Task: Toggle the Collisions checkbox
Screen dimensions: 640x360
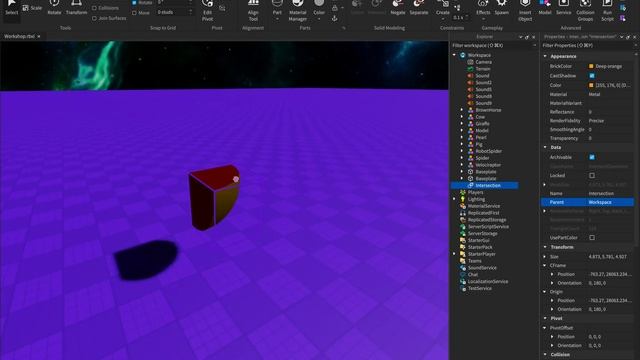Action: click(94, 8)
